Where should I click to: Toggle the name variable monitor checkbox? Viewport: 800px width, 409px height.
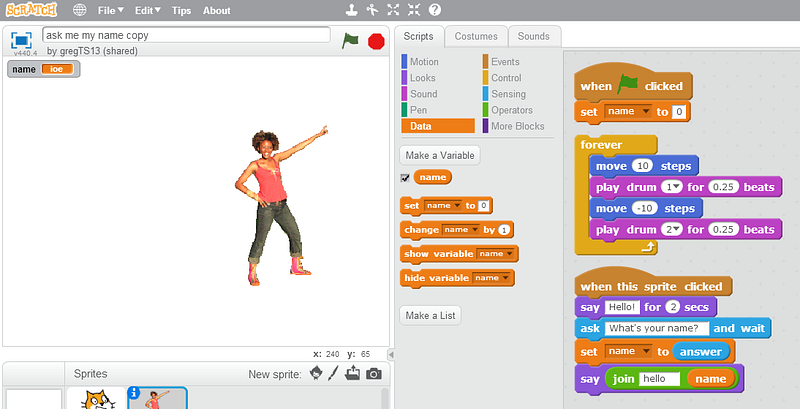[406, 178]
